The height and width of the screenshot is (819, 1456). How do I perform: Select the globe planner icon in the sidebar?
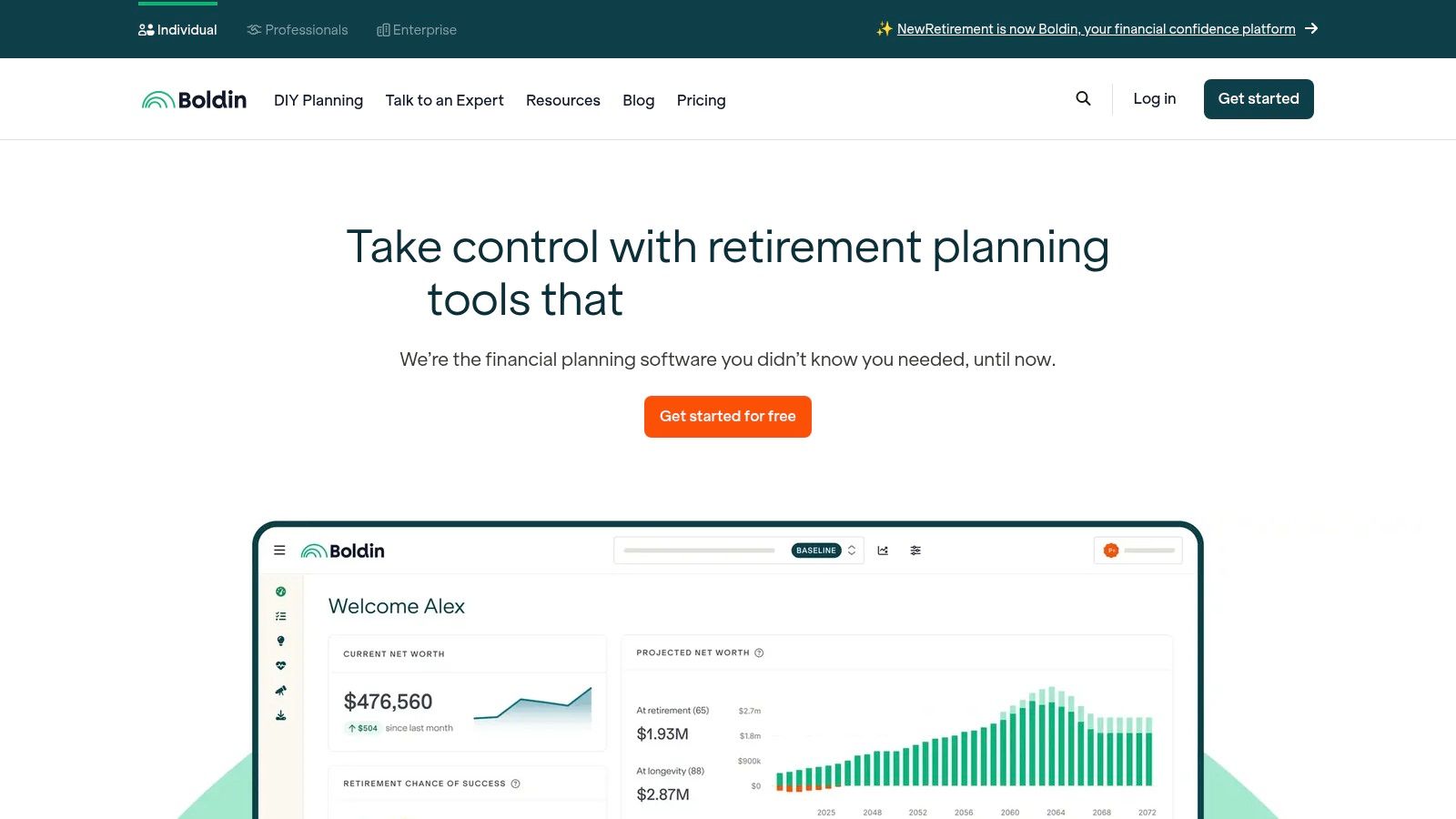pyautogui.click(x=280, y=591)
